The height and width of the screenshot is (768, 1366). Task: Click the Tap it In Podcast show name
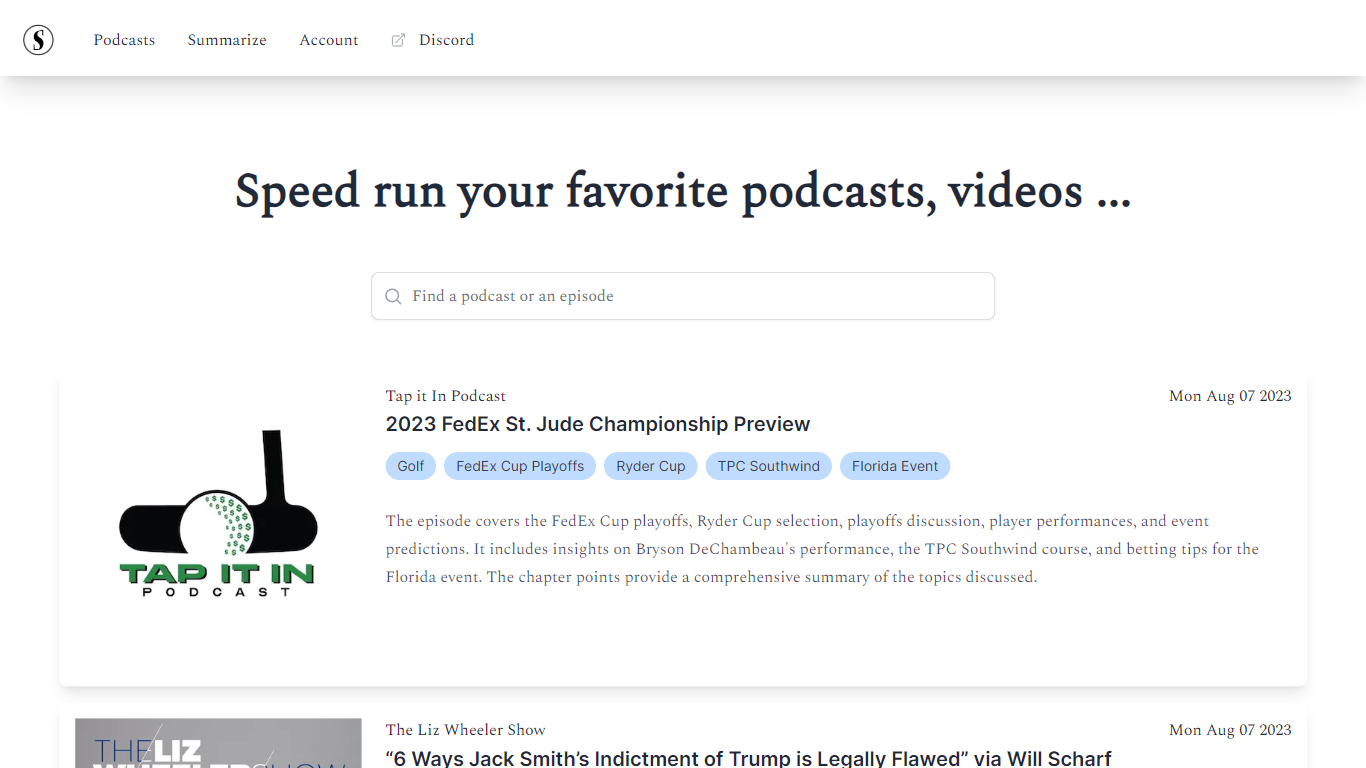click(x=445, y=396)
